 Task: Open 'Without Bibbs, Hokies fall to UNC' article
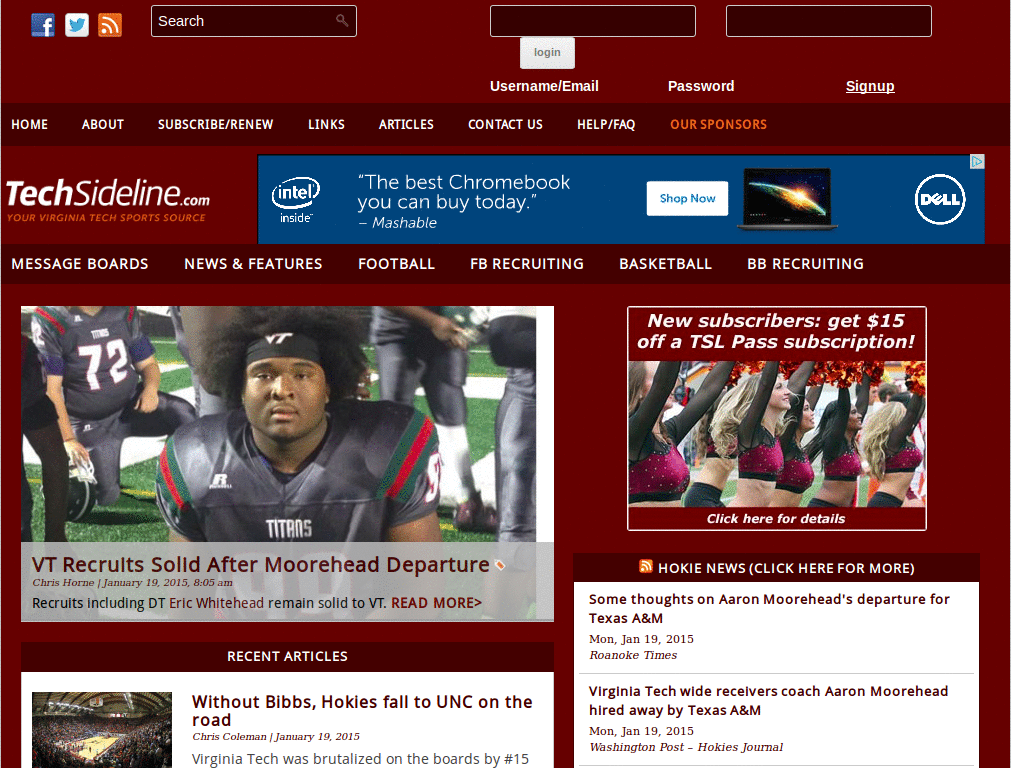tap(362, 711)
